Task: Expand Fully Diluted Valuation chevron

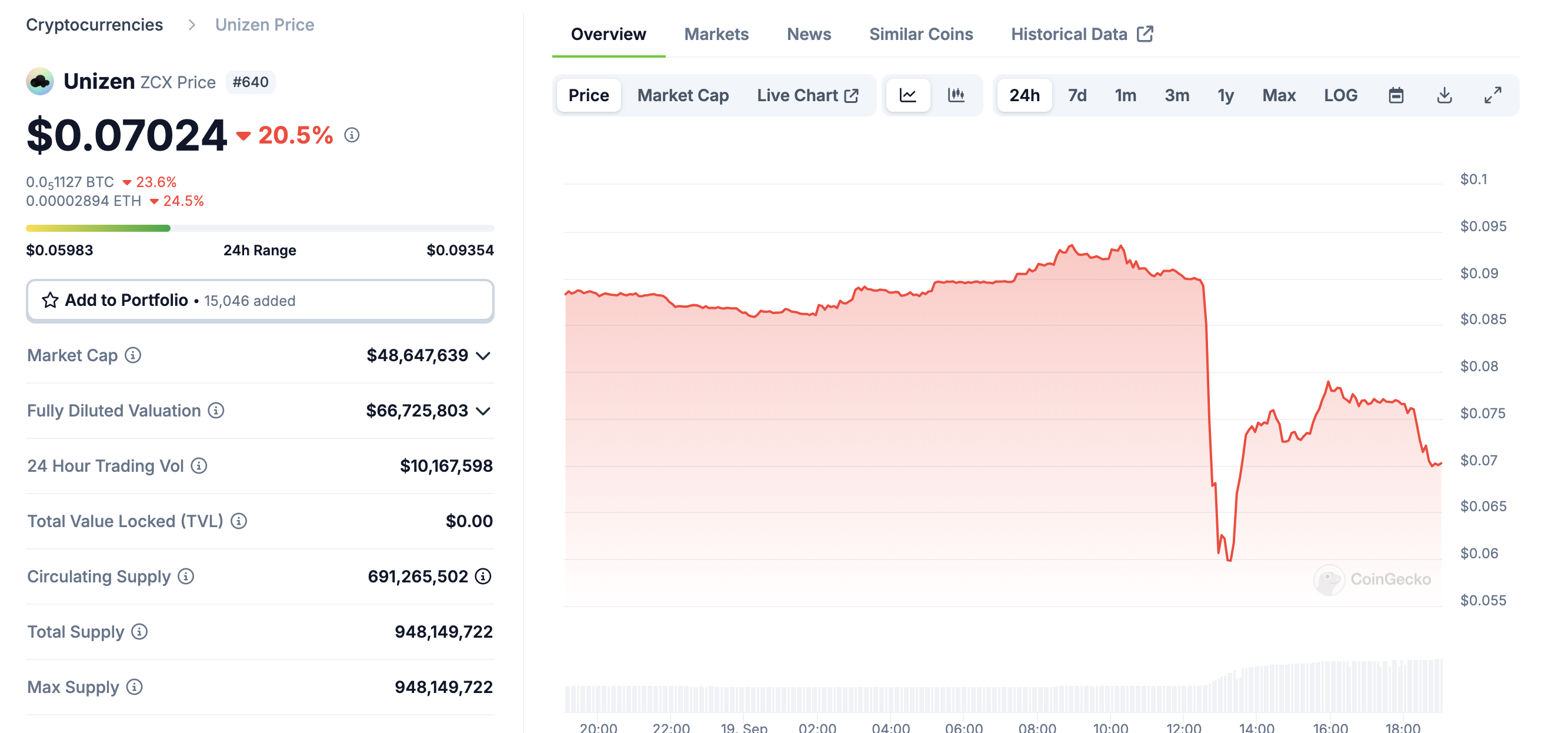Action: point(483,411)
